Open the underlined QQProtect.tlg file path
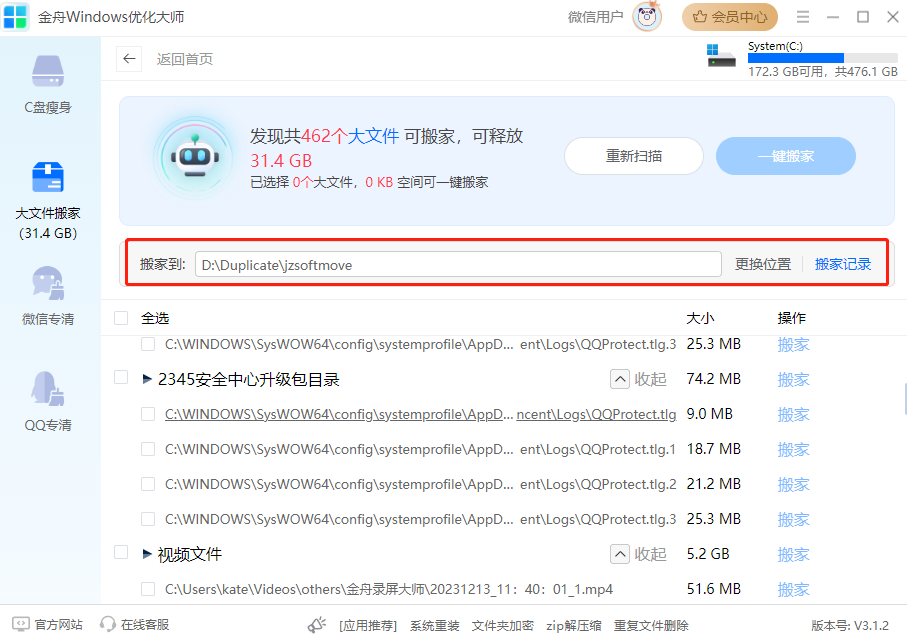The image size is (907, 637). (421, 414)
